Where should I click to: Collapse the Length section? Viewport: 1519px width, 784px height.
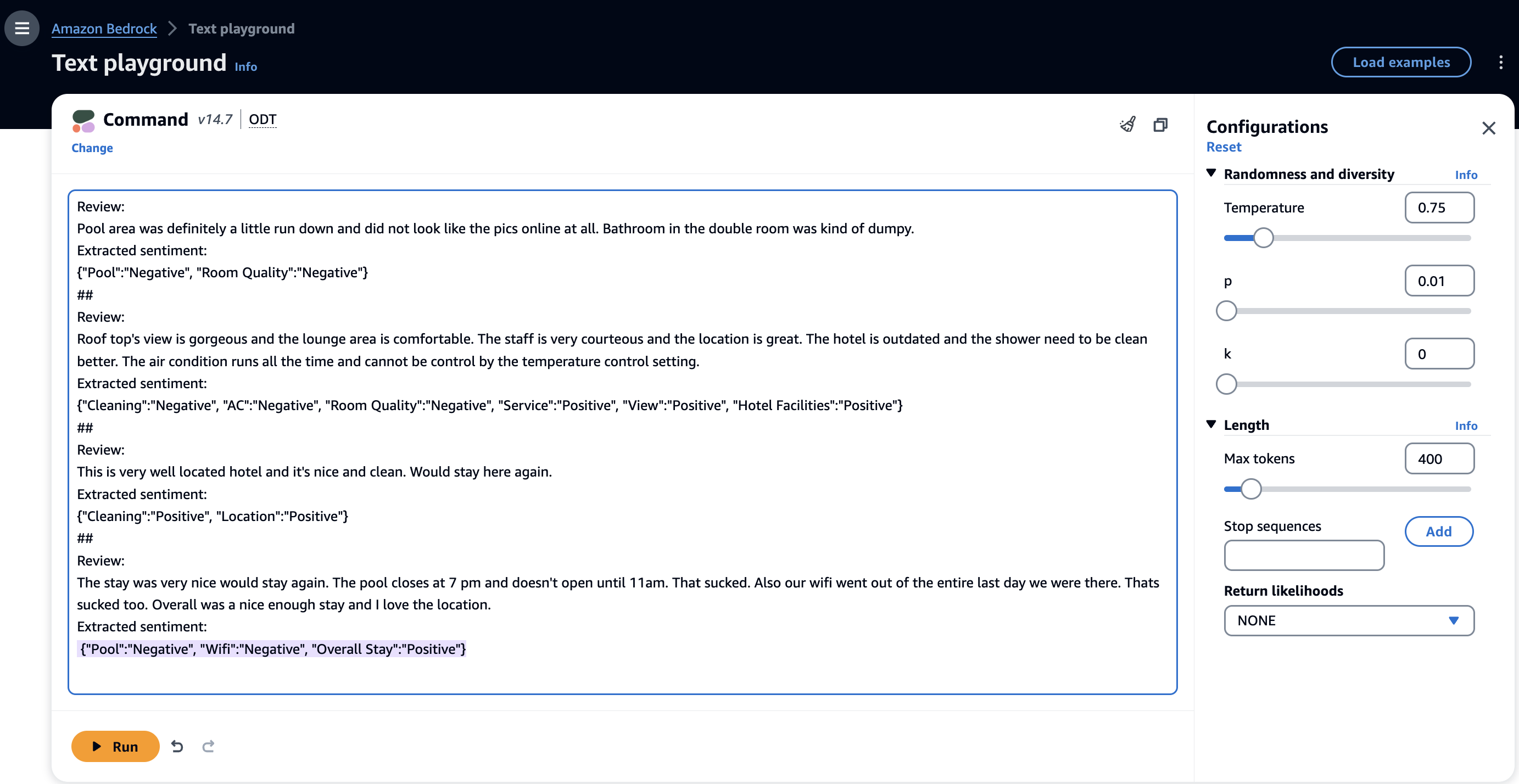1211,424
